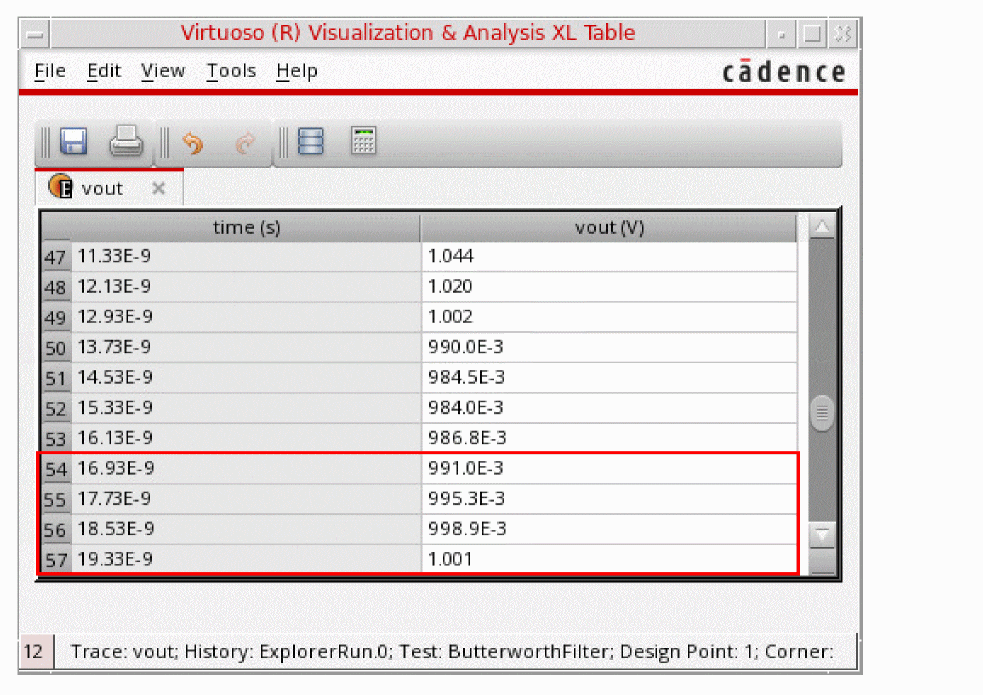Open the File menu
This screenshot has height=695, width=983.
50,71
